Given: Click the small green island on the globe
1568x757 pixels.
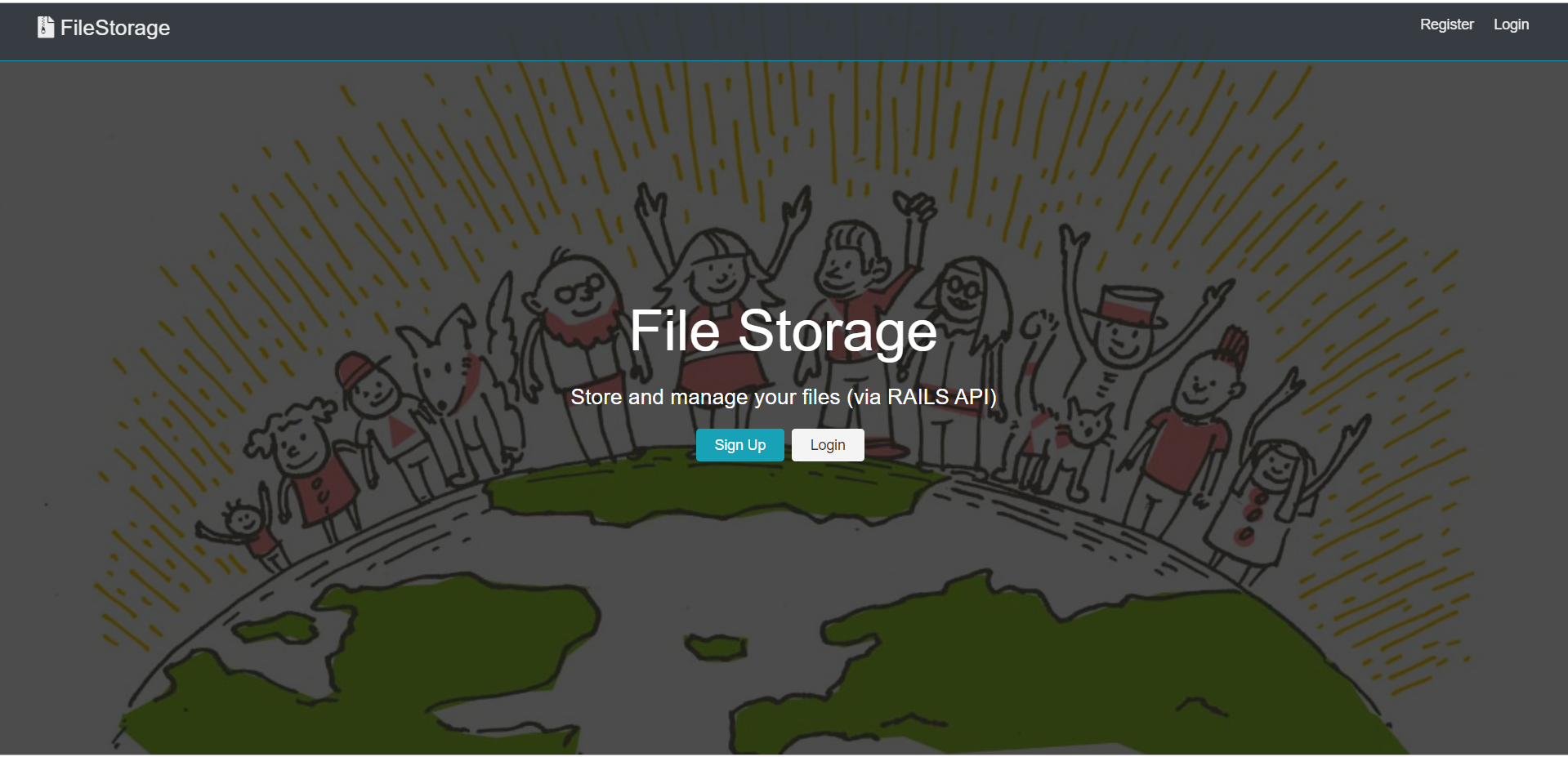Looking at the screenshot, I should pyautogui.click(x=716, y=648).
